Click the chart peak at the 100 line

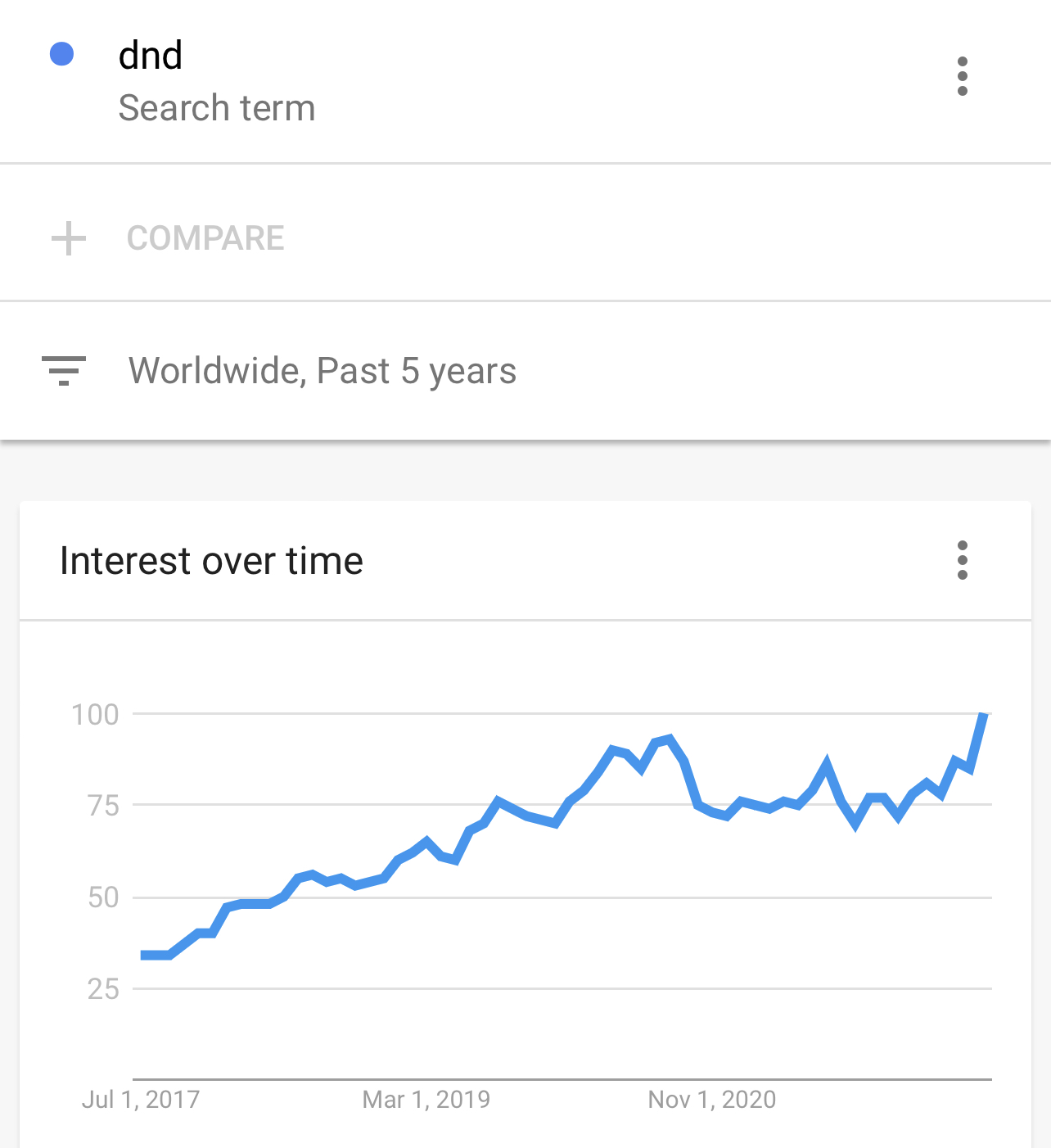(984, 716)
